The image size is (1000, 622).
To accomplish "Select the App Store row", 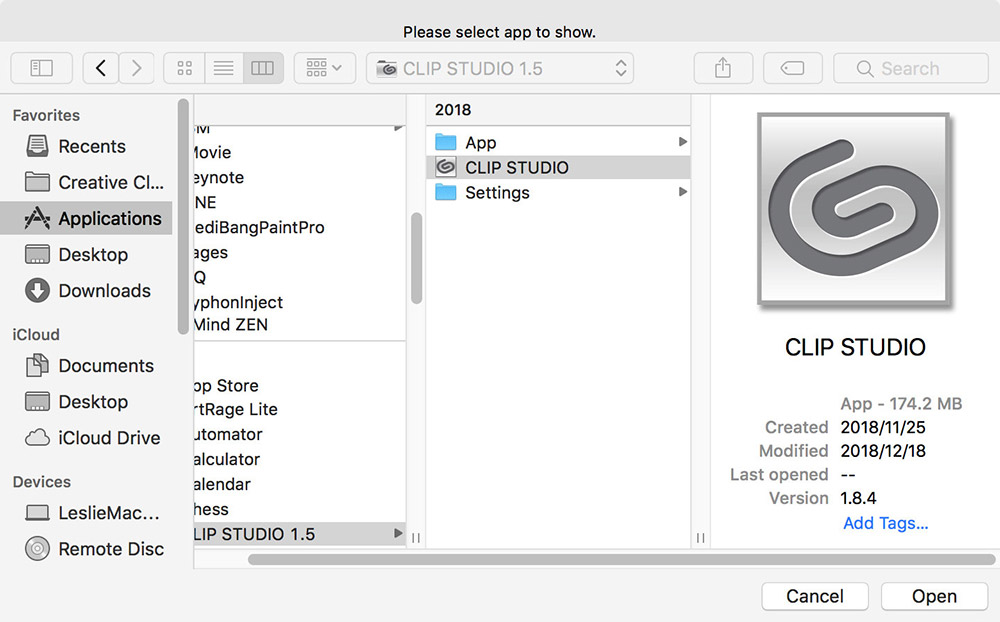I will pyautogui.click(x=300, y=386).
